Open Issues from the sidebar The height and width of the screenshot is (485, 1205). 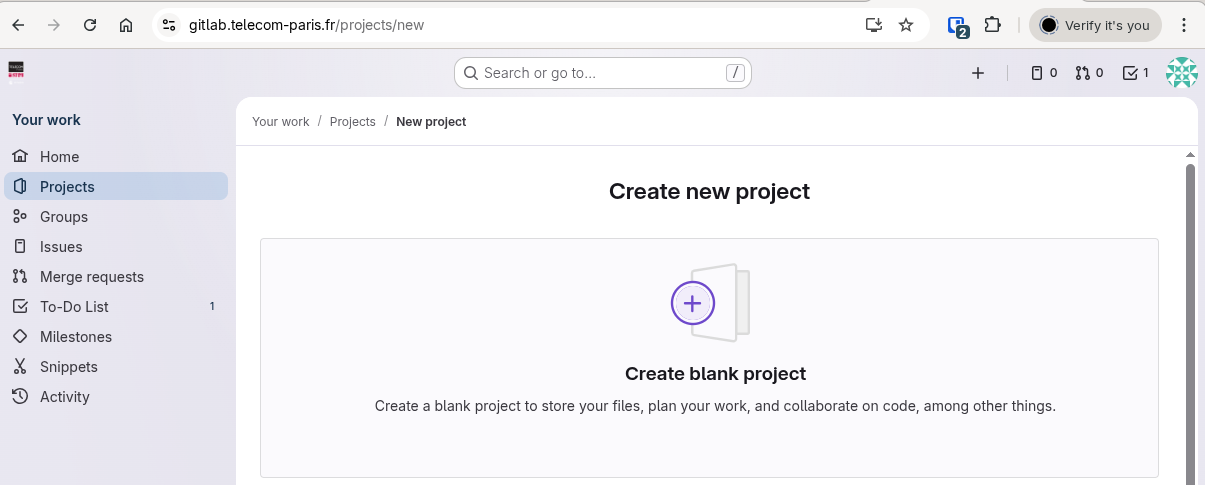[x=61, y=247]
